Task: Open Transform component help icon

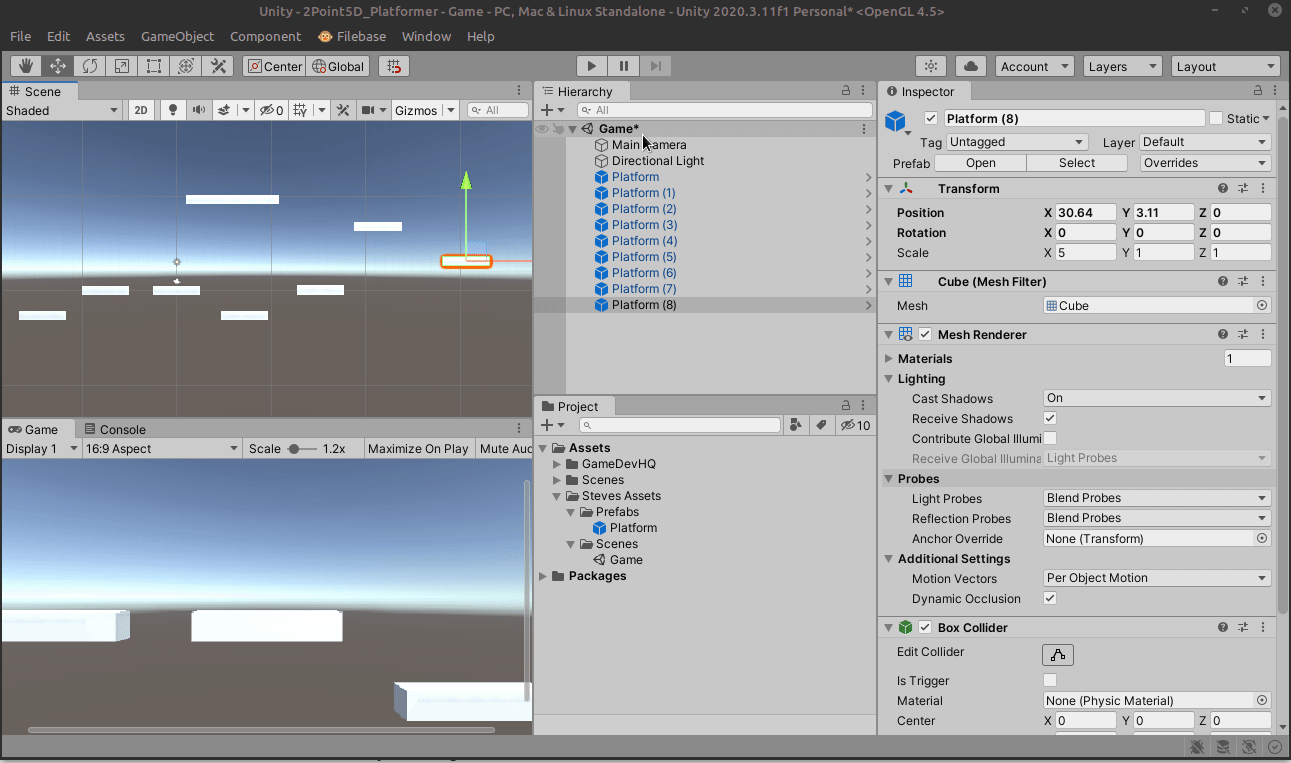Action: point(1223,188)
